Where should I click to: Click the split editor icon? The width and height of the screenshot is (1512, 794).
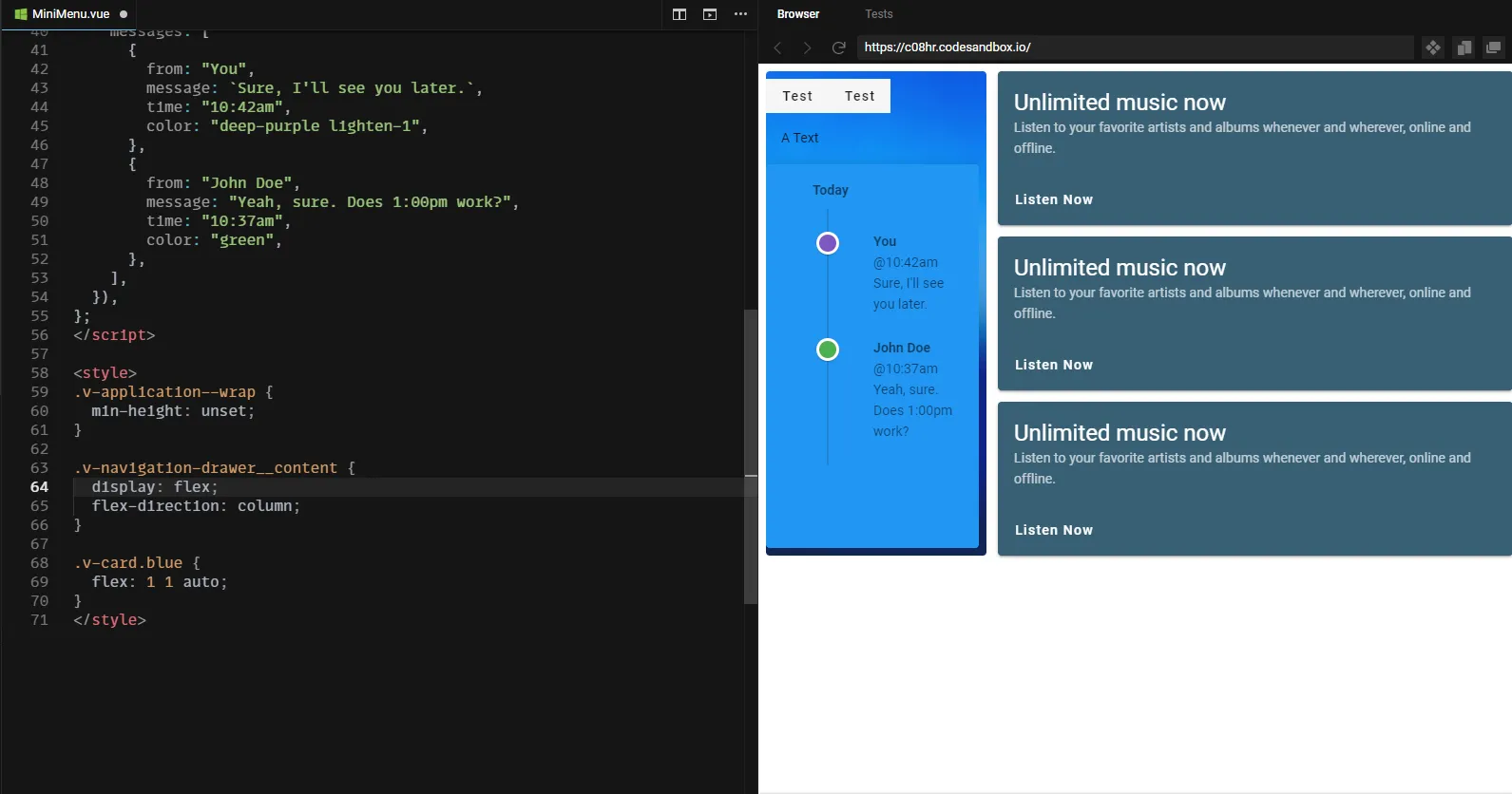pyautogui.click(x=679, y=14)
